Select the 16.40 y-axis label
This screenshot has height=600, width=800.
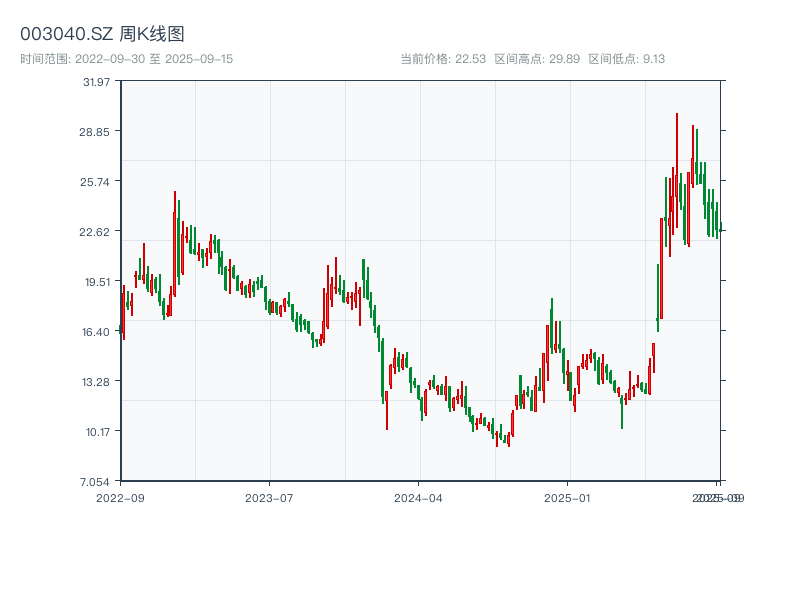(98, 331)
